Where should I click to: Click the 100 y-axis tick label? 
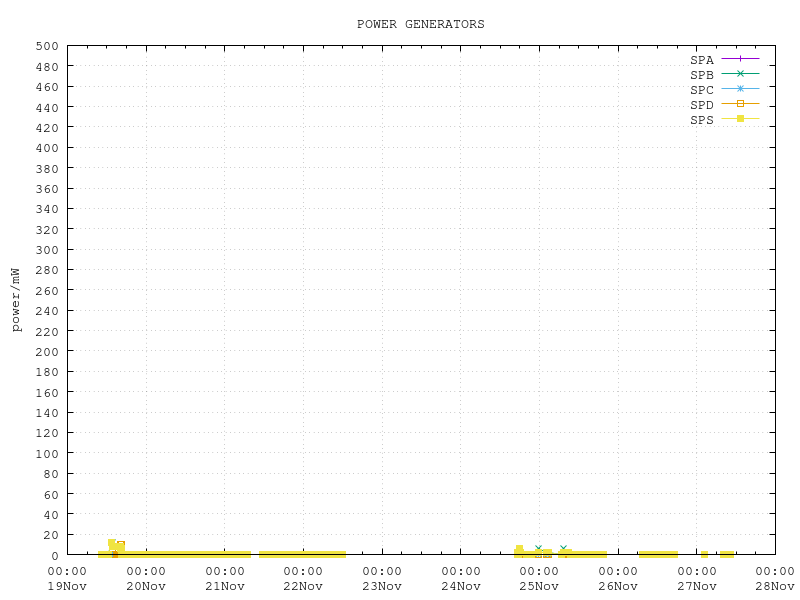tap(46, 453)
